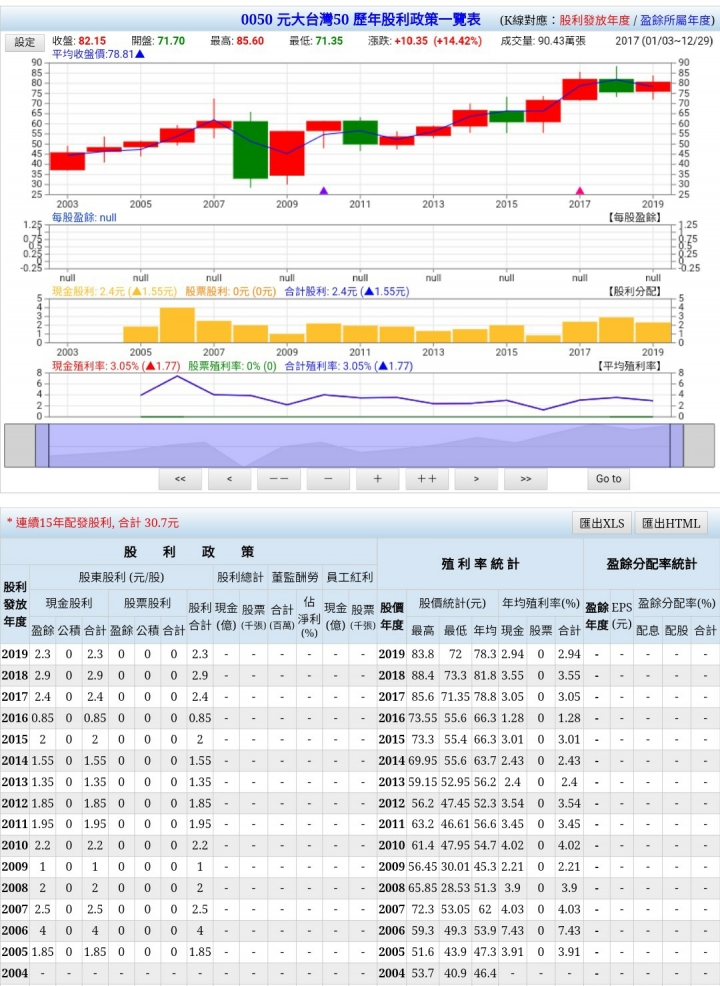Click the 2009 red candlestick
720x986 pixels.
tap(287, 153)
